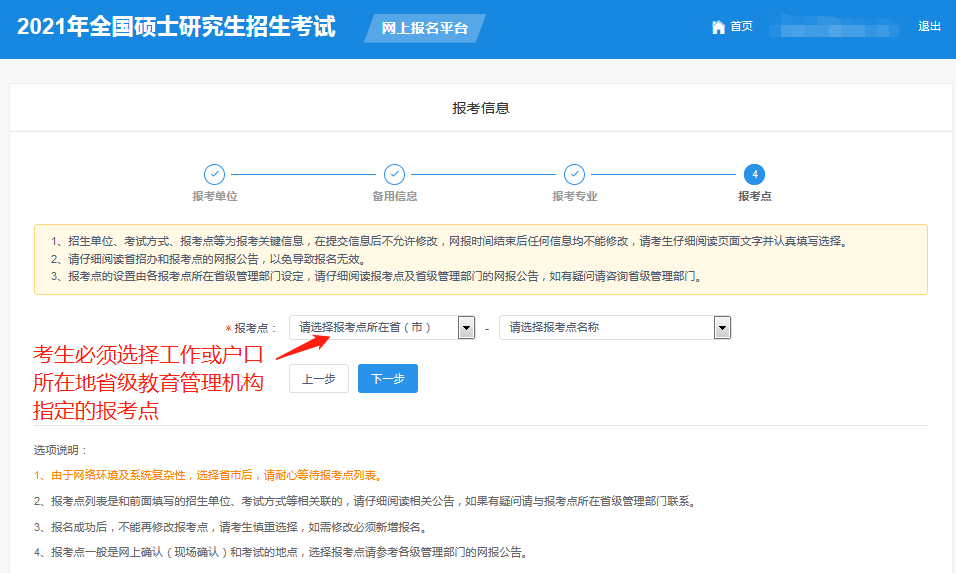Click the 报考专业 step checkmark circle
Image resolution: width=956 pixels, height=573 pixels.
coord(574,174)
